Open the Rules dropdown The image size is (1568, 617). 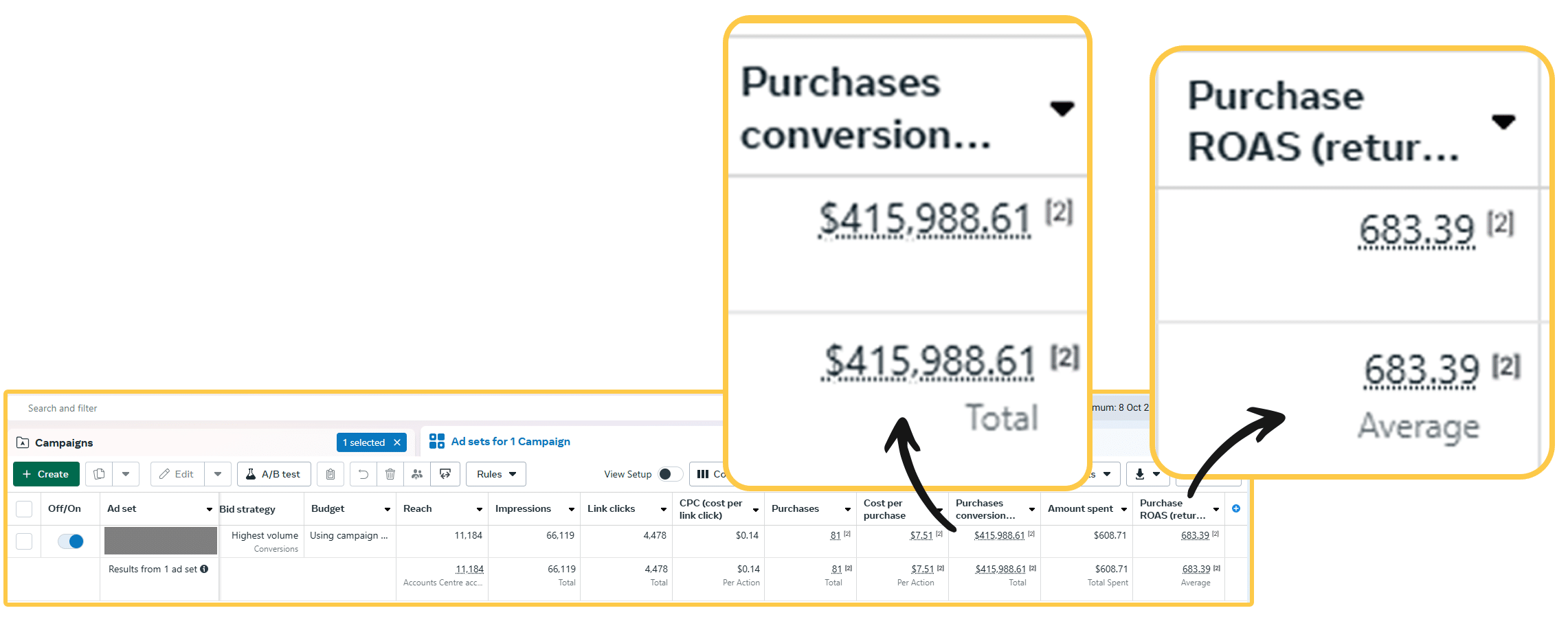pyautogui.click(x=495, y=474)
